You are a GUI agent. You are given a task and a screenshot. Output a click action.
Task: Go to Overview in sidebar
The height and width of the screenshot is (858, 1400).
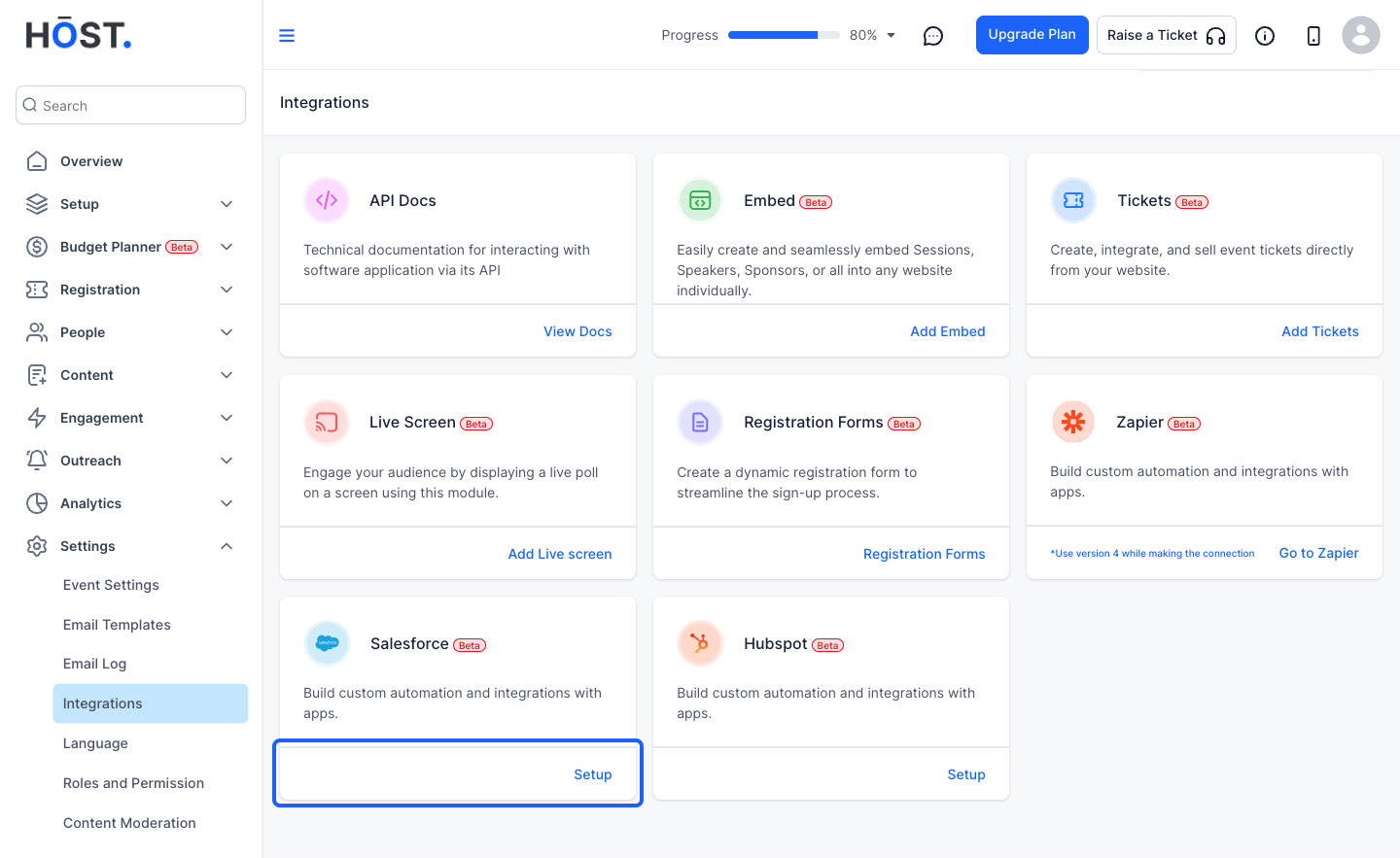(91, 161)
